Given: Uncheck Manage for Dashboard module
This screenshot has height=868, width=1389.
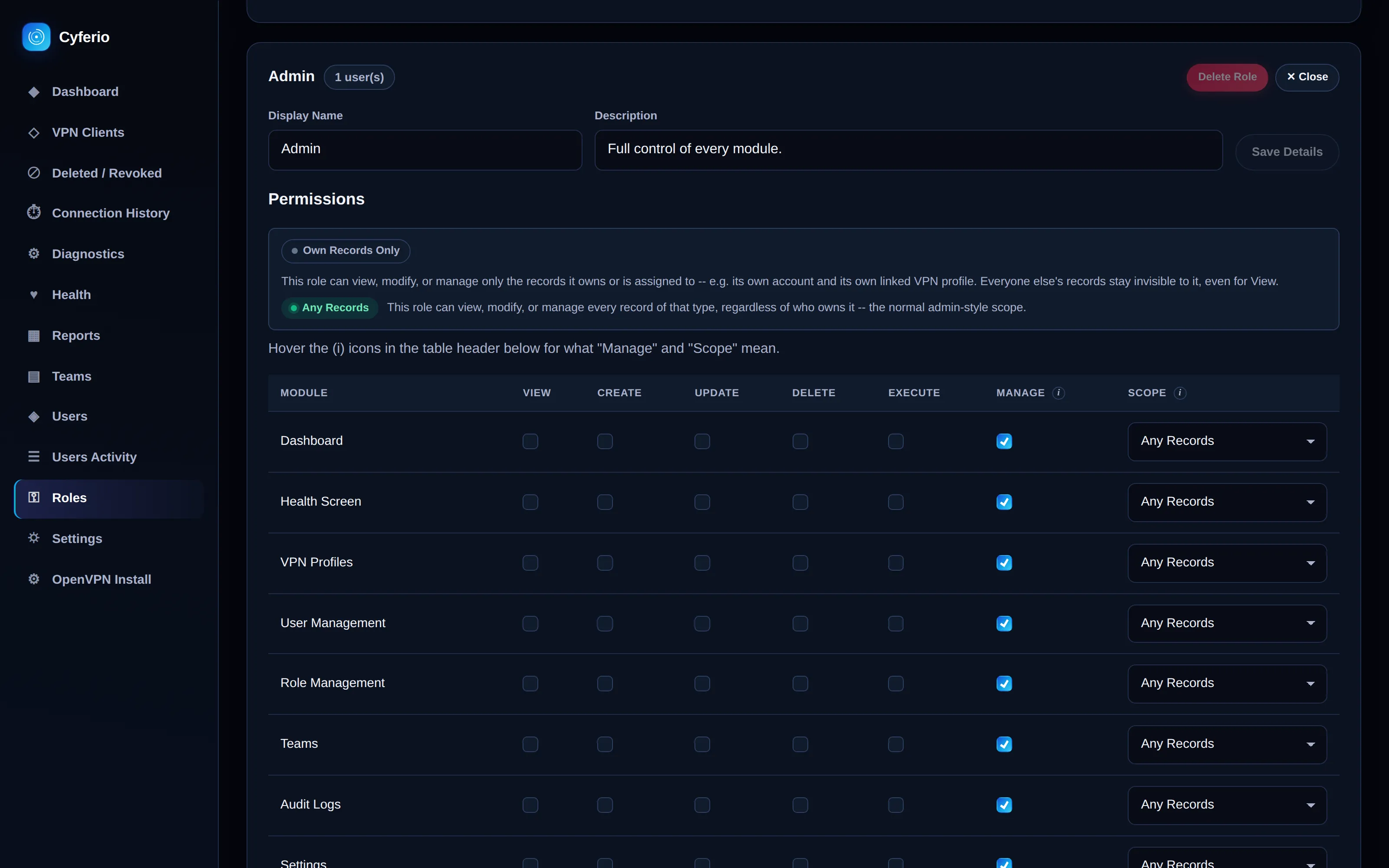Looking at the screenshot, I should pyautogui.click(x=1004, y=441).
